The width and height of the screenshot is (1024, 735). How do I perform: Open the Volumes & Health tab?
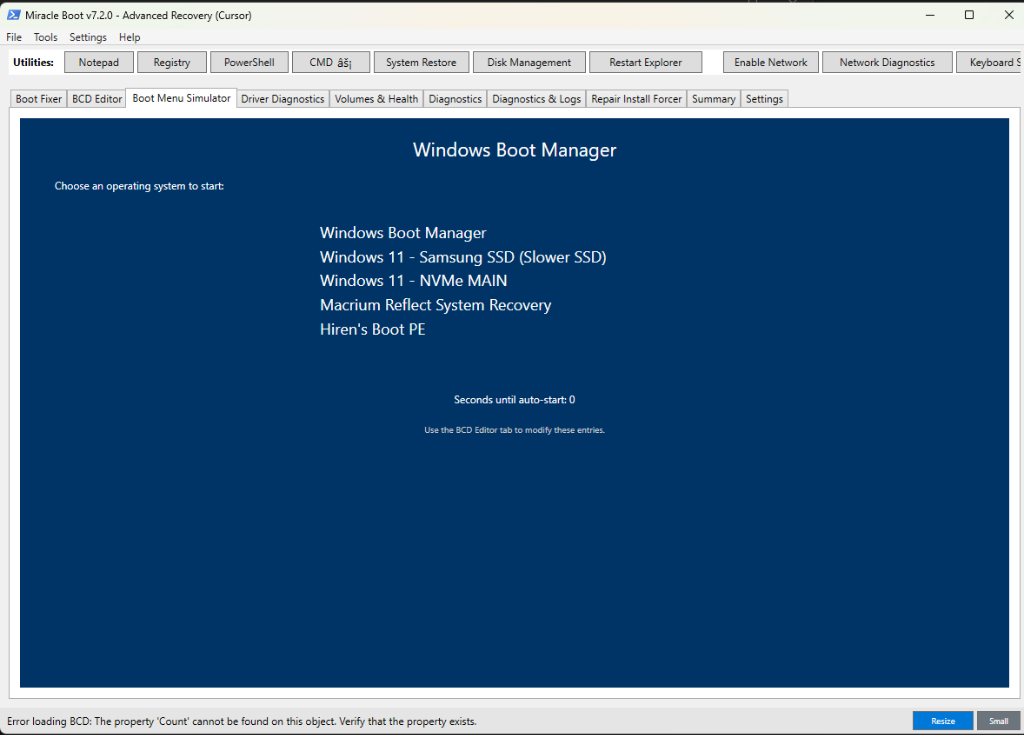pos(376,98)
